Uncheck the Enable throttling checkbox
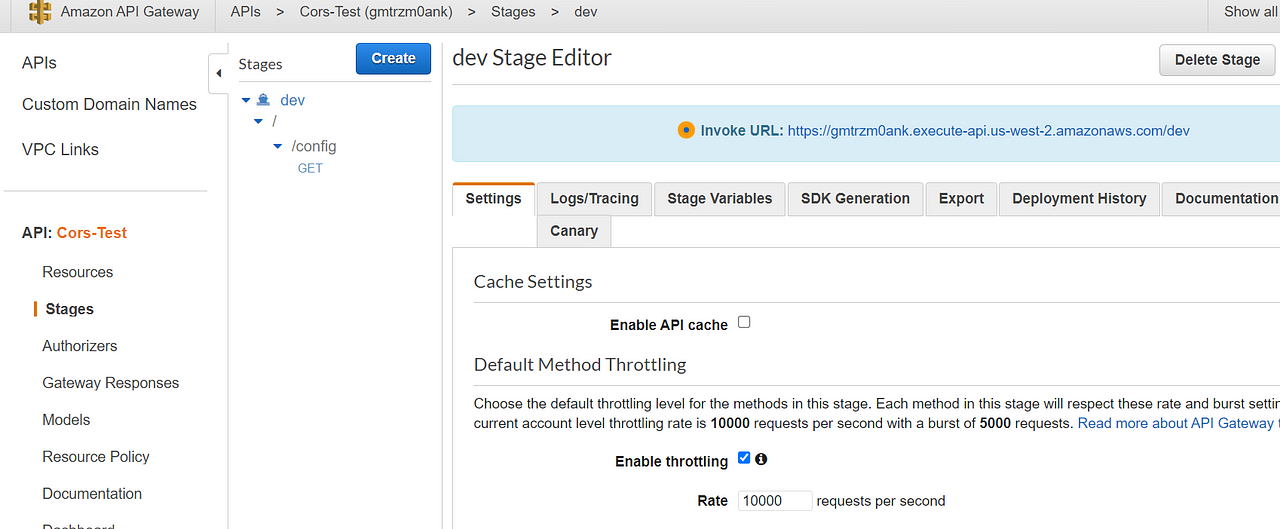Viewport: 1280px width, 529px height. tap(744, 458)
